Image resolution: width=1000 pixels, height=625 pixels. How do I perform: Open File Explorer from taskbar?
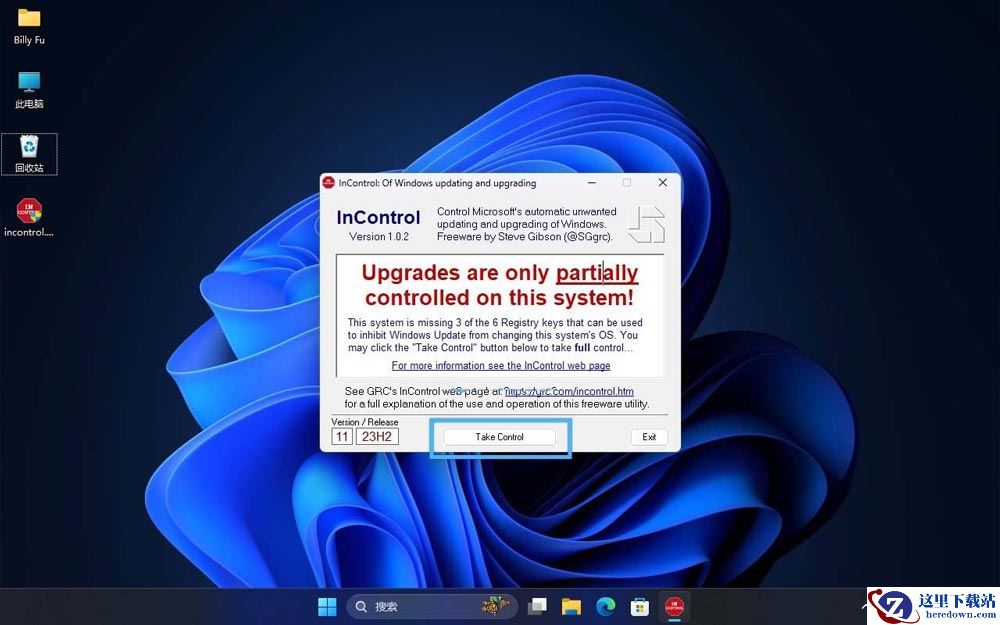pos(571,607)
